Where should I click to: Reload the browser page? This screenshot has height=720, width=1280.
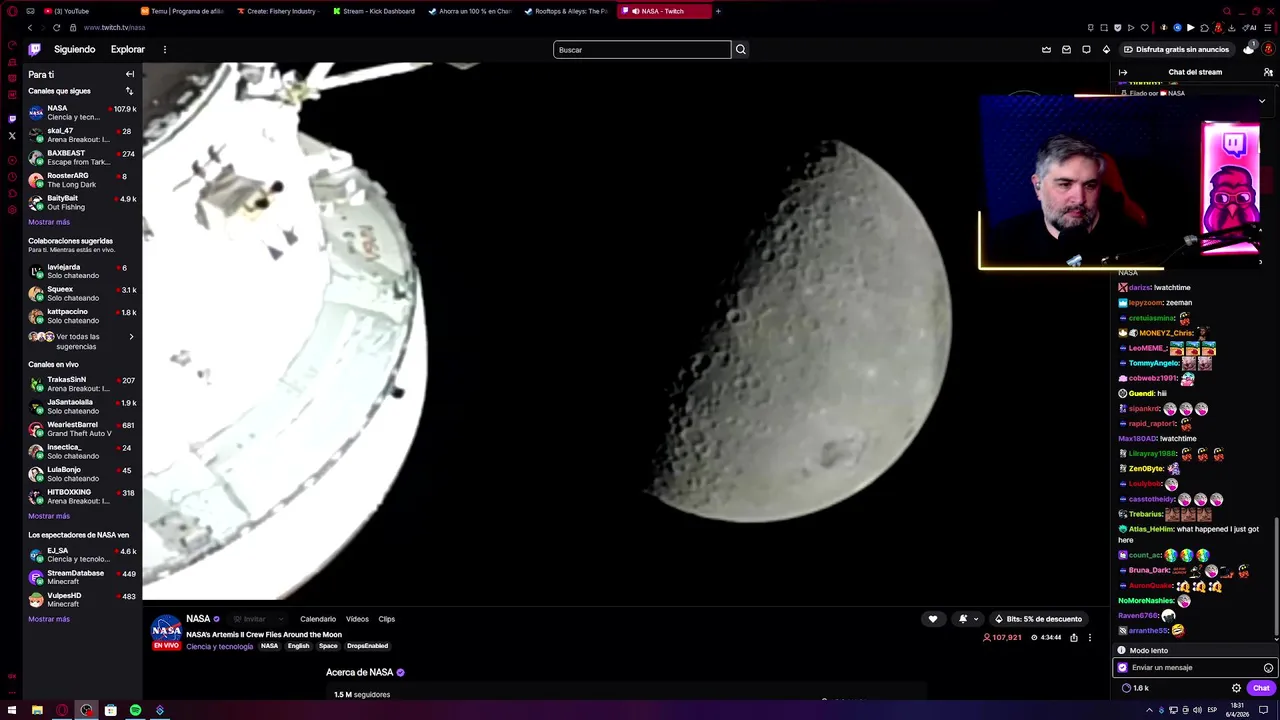tap(57, 28)
